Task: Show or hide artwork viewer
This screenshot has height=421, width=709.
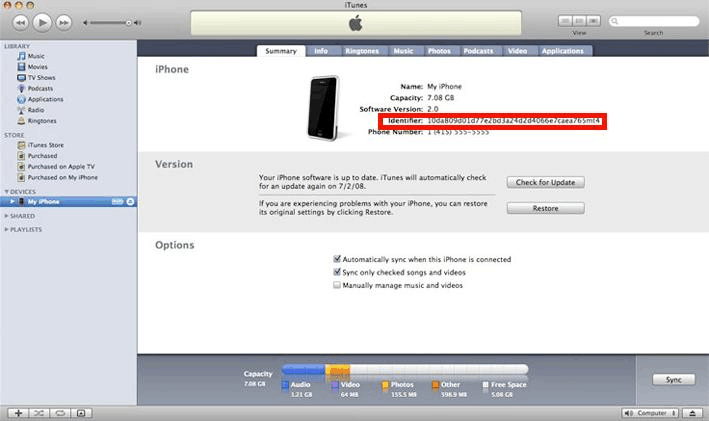Action: [x=81, y=413]
